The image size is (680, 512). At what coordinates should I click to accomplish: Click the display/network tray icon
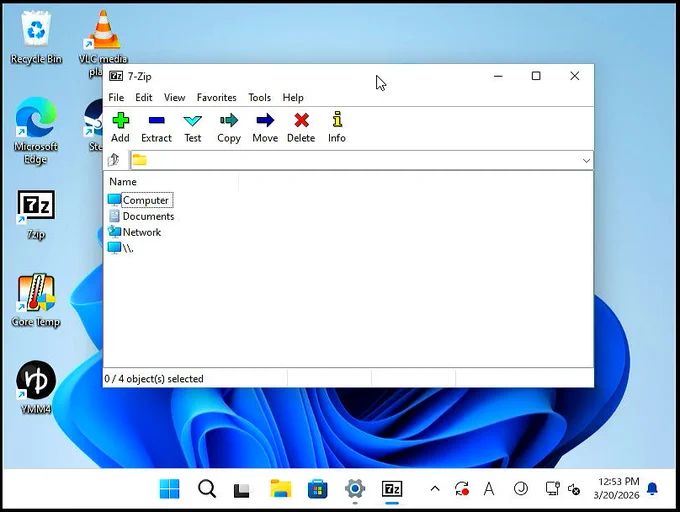[x=552, y=489]
